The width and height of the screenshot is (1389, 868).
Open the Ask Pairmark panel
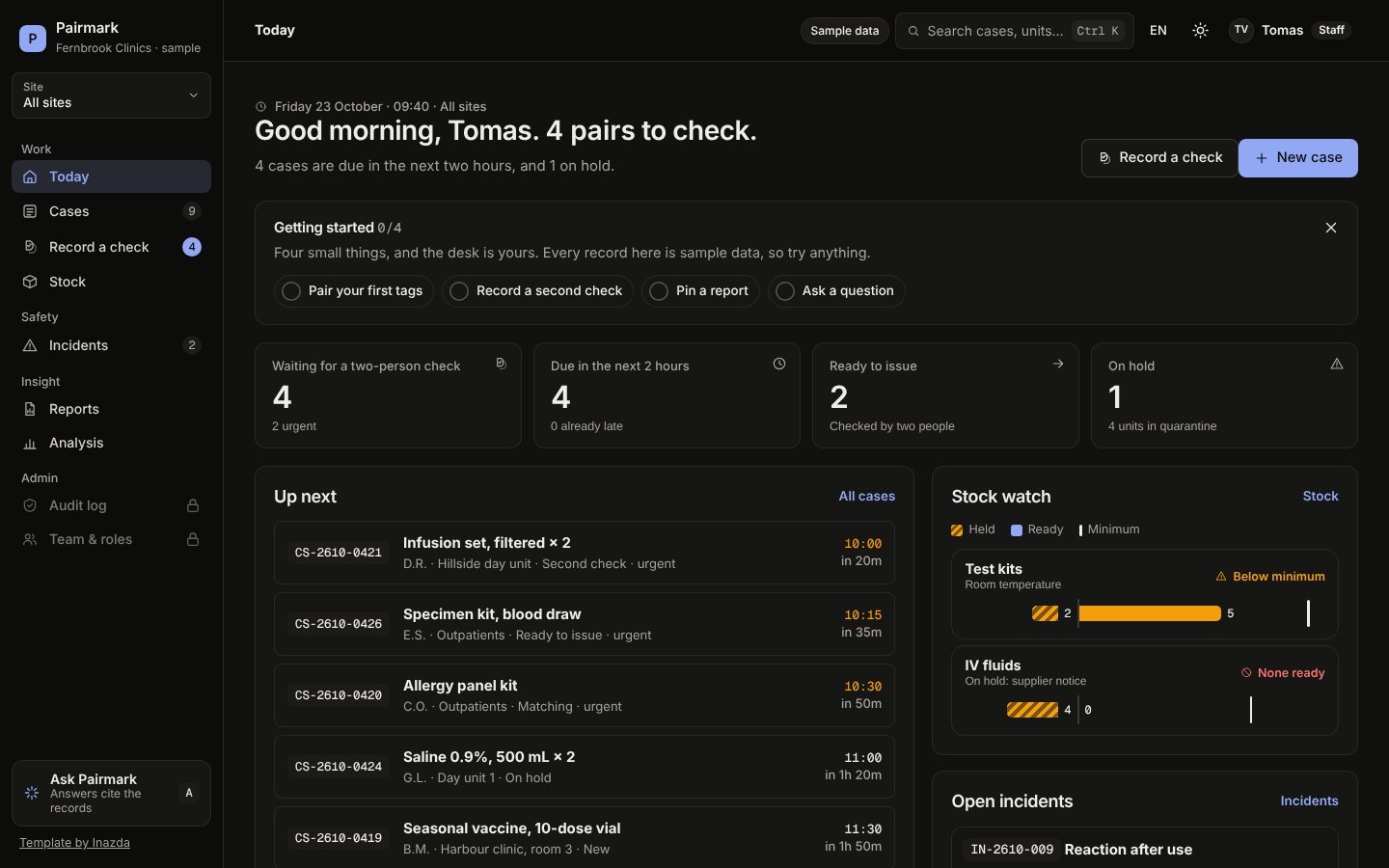[111, 793]
